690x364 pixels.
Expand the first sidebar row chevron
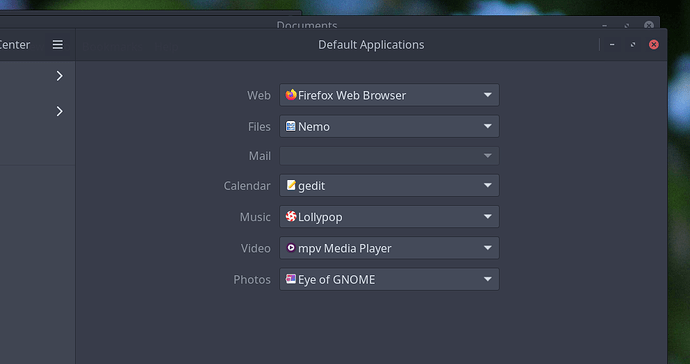[59, 76]
